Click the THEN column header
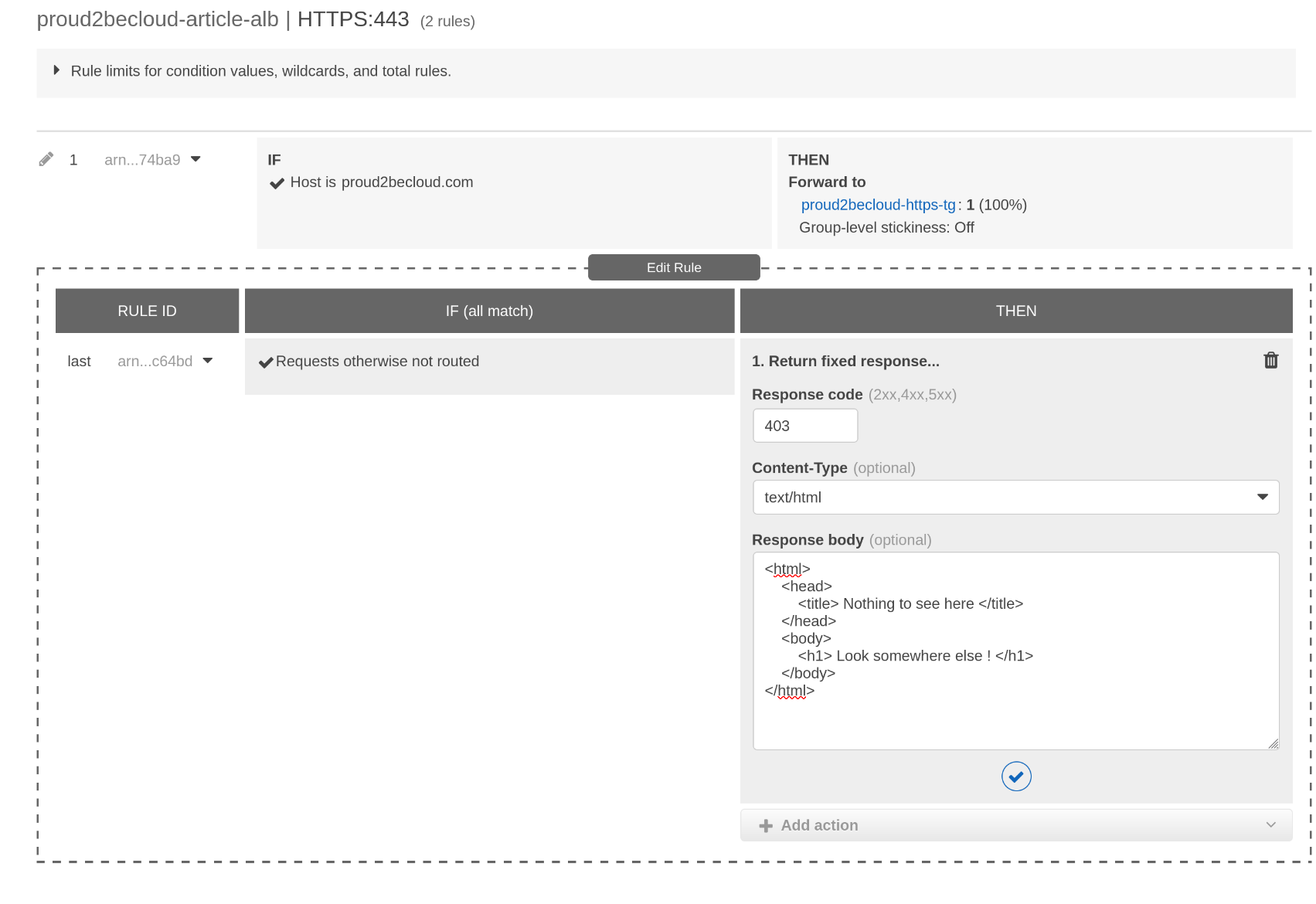The image size is (1316, 904). (1015, 311)
